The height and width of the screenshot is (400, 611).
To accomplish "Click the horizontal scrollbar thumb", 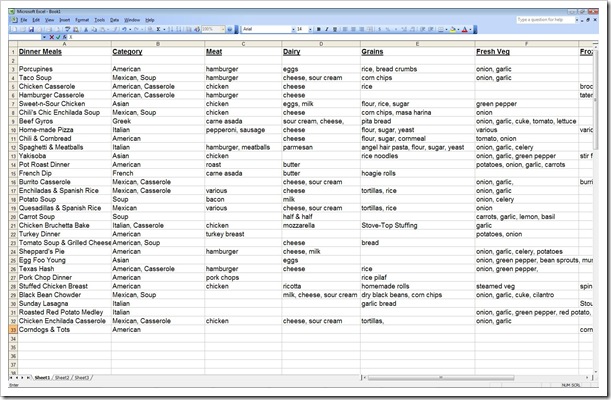I will (x=441, y=377).
